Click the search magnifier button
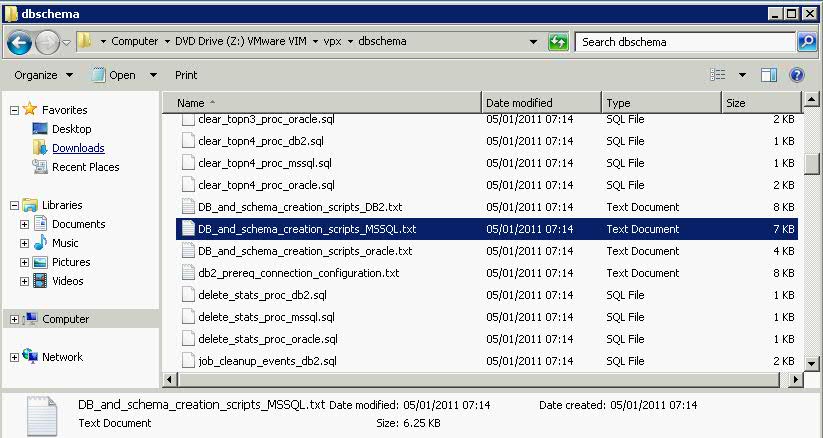 pyautogui.click(x=807, y=41)
